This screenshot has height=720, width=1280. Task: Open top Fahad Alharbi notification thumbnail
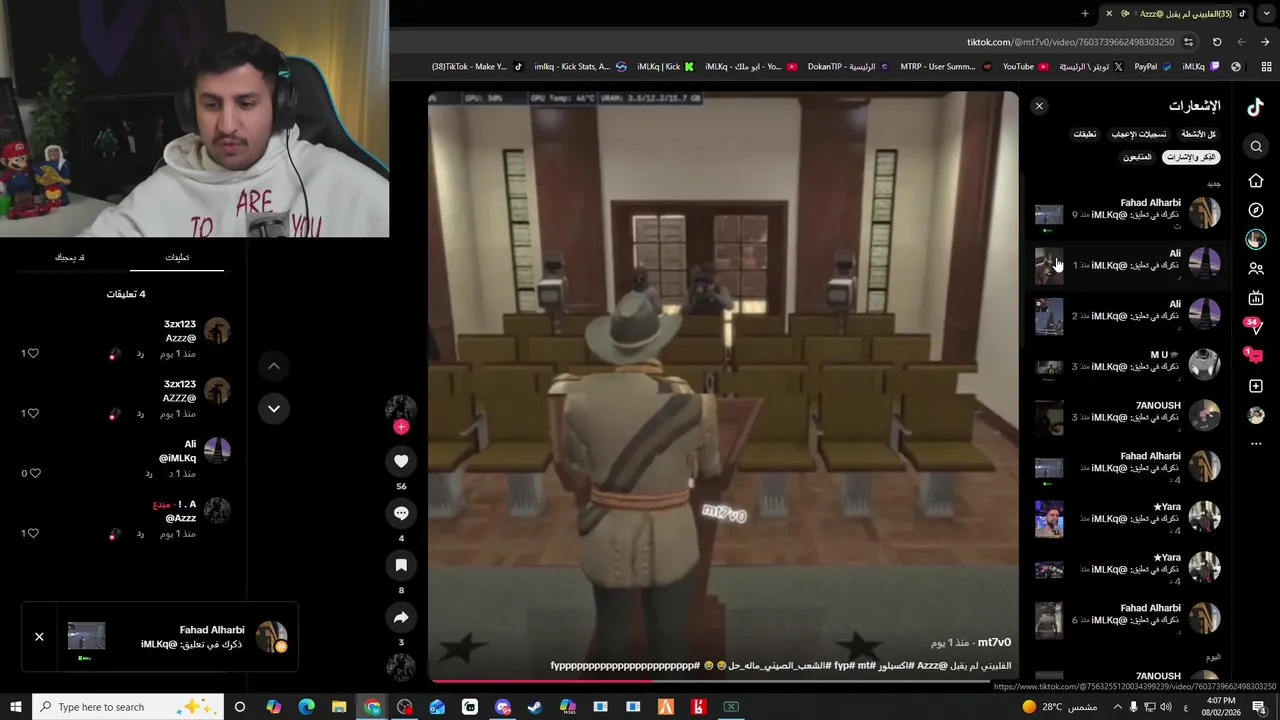coord(1049,214)
